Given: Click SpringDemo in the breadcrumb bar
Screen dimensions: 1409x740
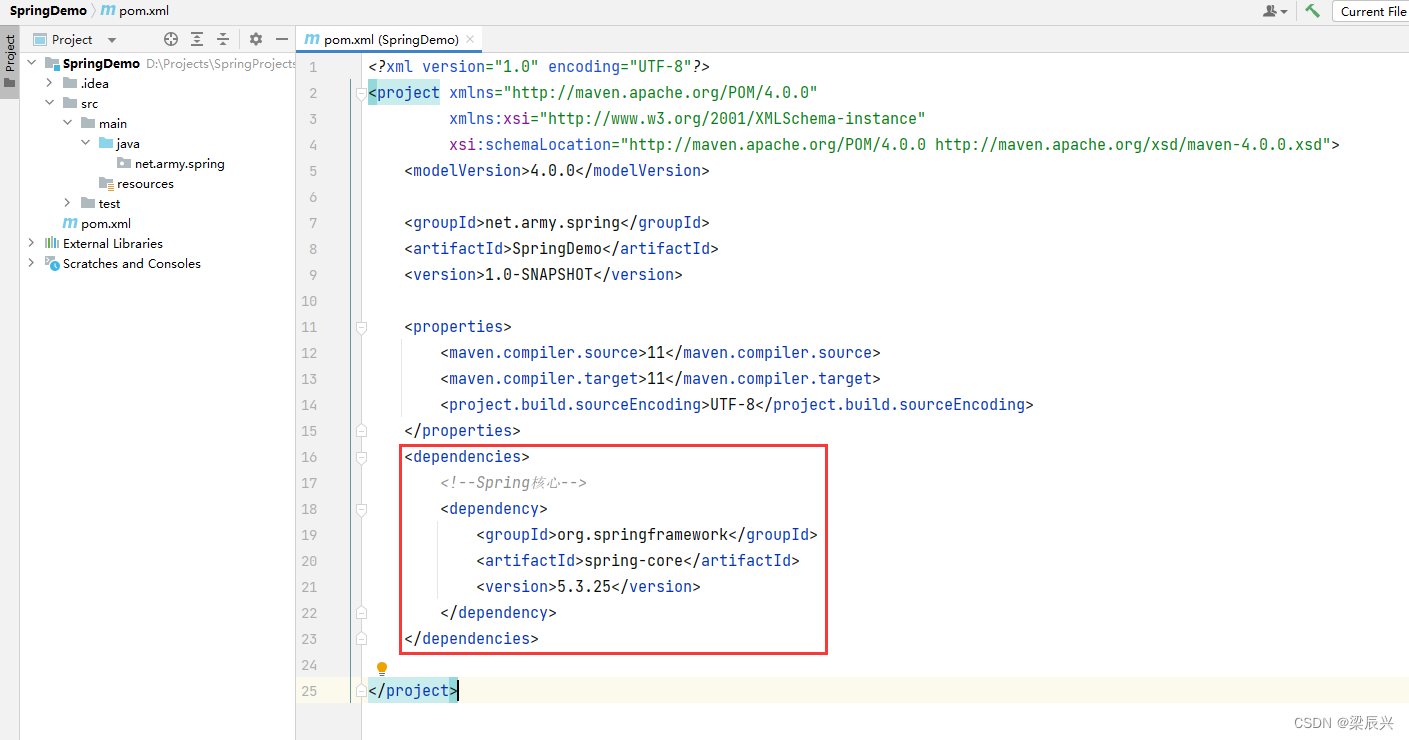Looking at the screenshot, I should coord(48,10).
